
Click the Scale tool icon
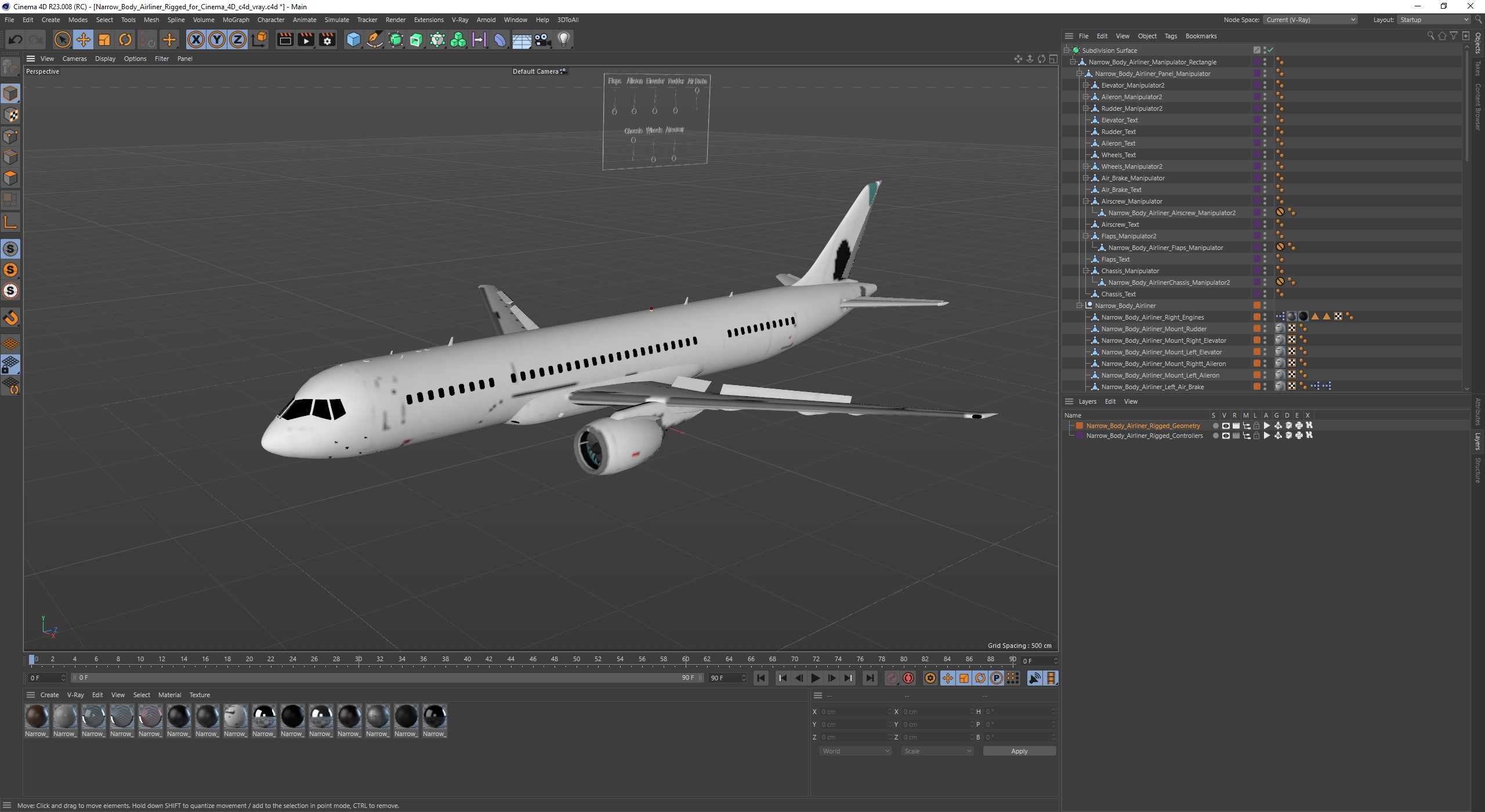point(104,39)
